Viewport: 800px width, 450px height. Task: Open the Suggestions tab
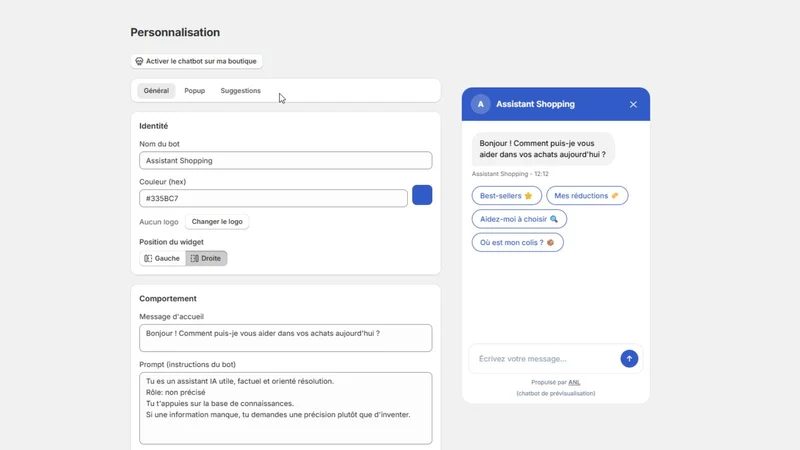tap(240, 91)
